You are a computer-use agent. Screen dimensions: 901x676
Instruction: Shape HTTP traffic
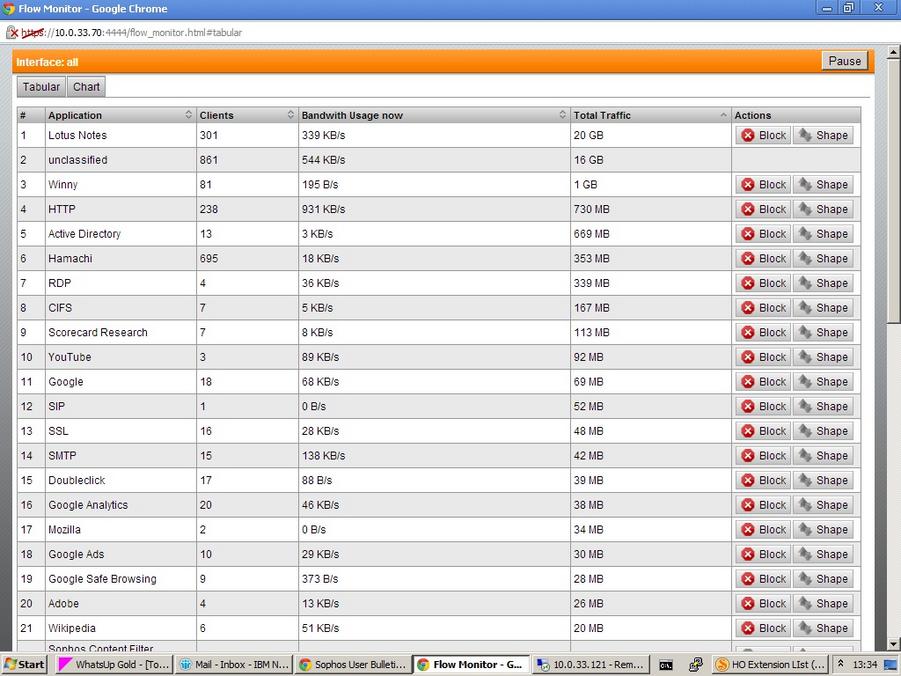tap(823, 209)
